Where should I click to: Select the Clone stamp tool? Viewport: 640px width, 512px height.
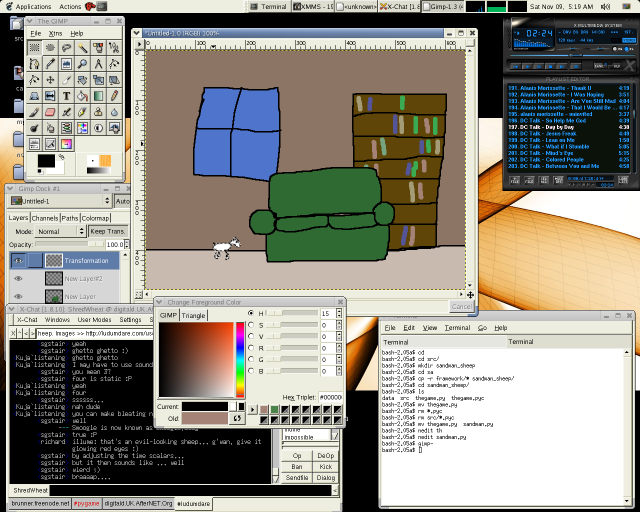coord(98,111)
